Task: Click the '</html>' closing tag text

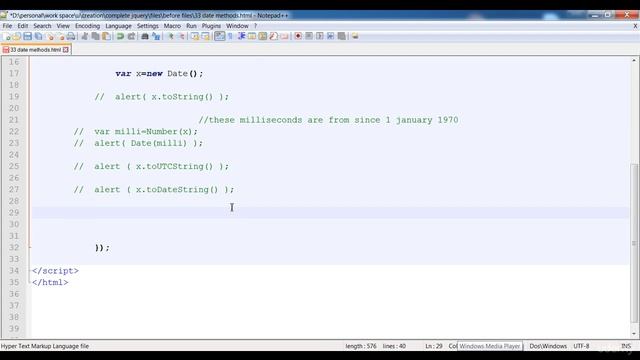Action: point(50,282)
